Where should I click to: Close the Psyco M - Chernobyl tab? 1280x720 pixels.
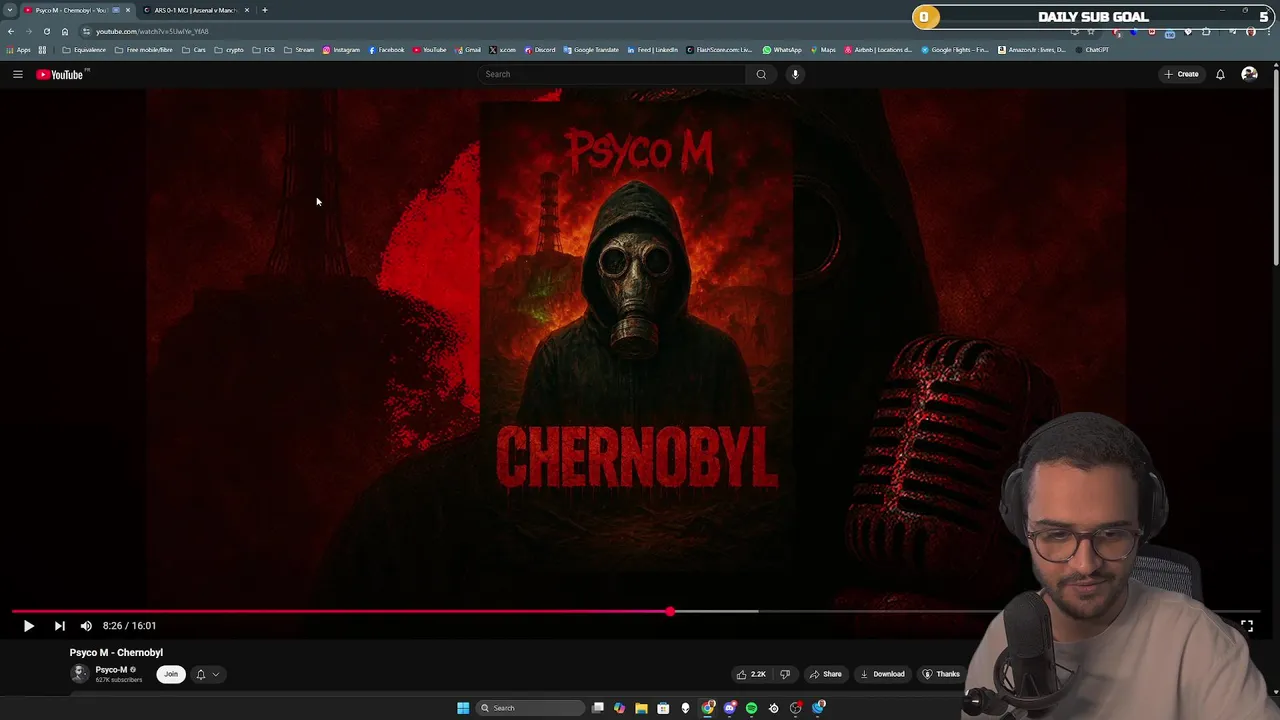point(128,10)
